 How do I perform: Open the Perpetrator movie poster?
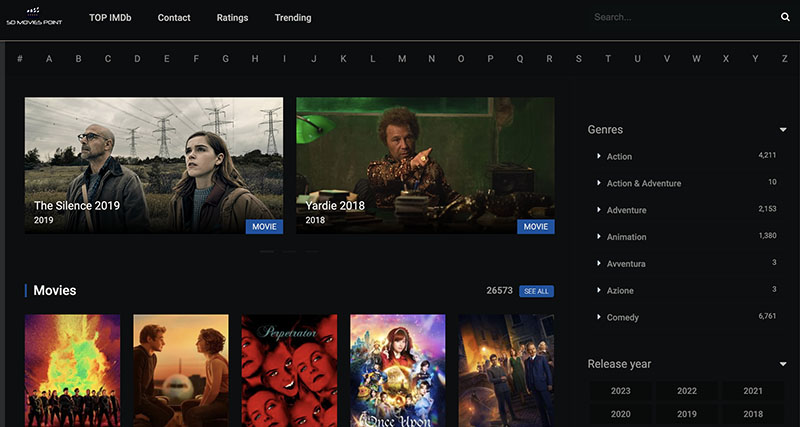(289, 370)
